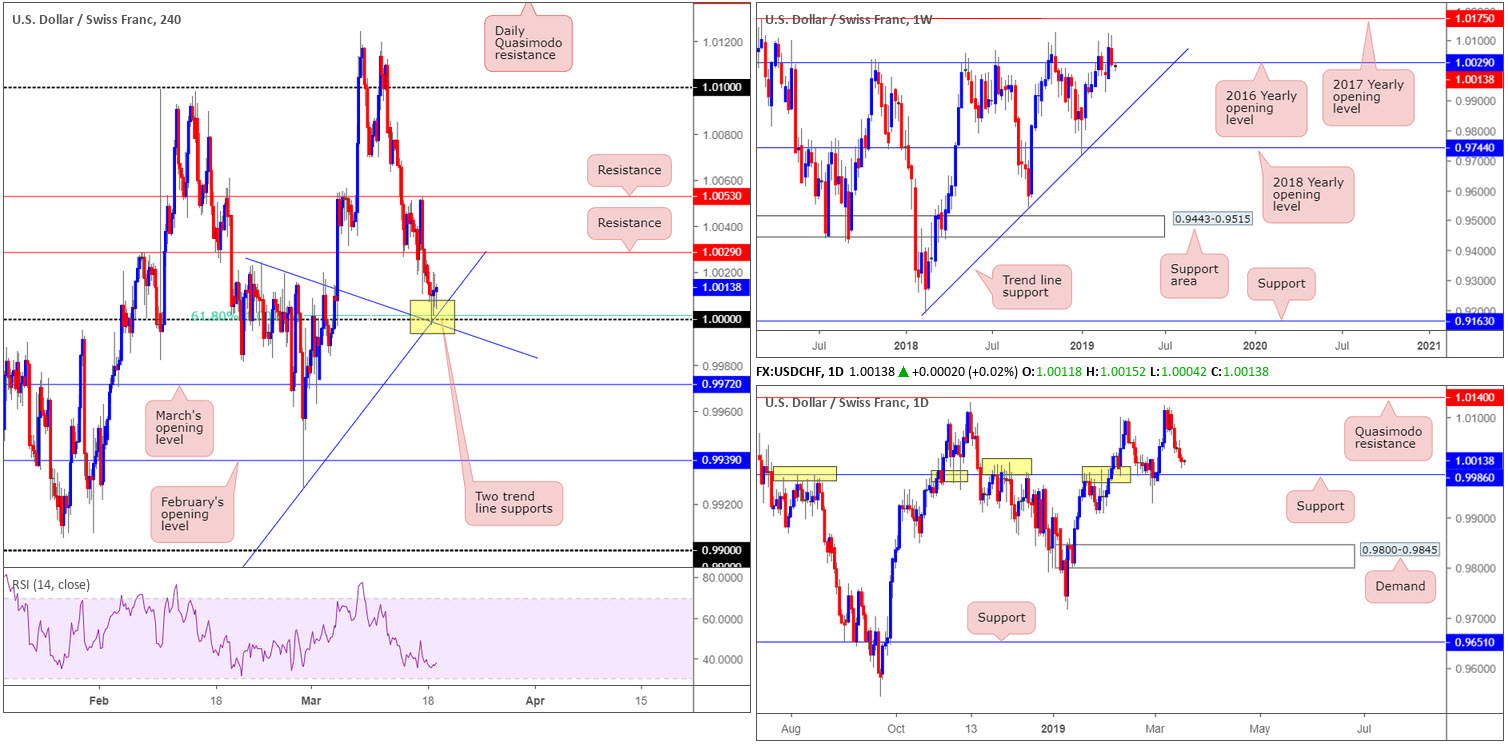Image resolution: width=1508 pixels, height=746 pixels.
Task: Select the '2018 Yearly opening level' callout
Action: [x=1306, y=194]
